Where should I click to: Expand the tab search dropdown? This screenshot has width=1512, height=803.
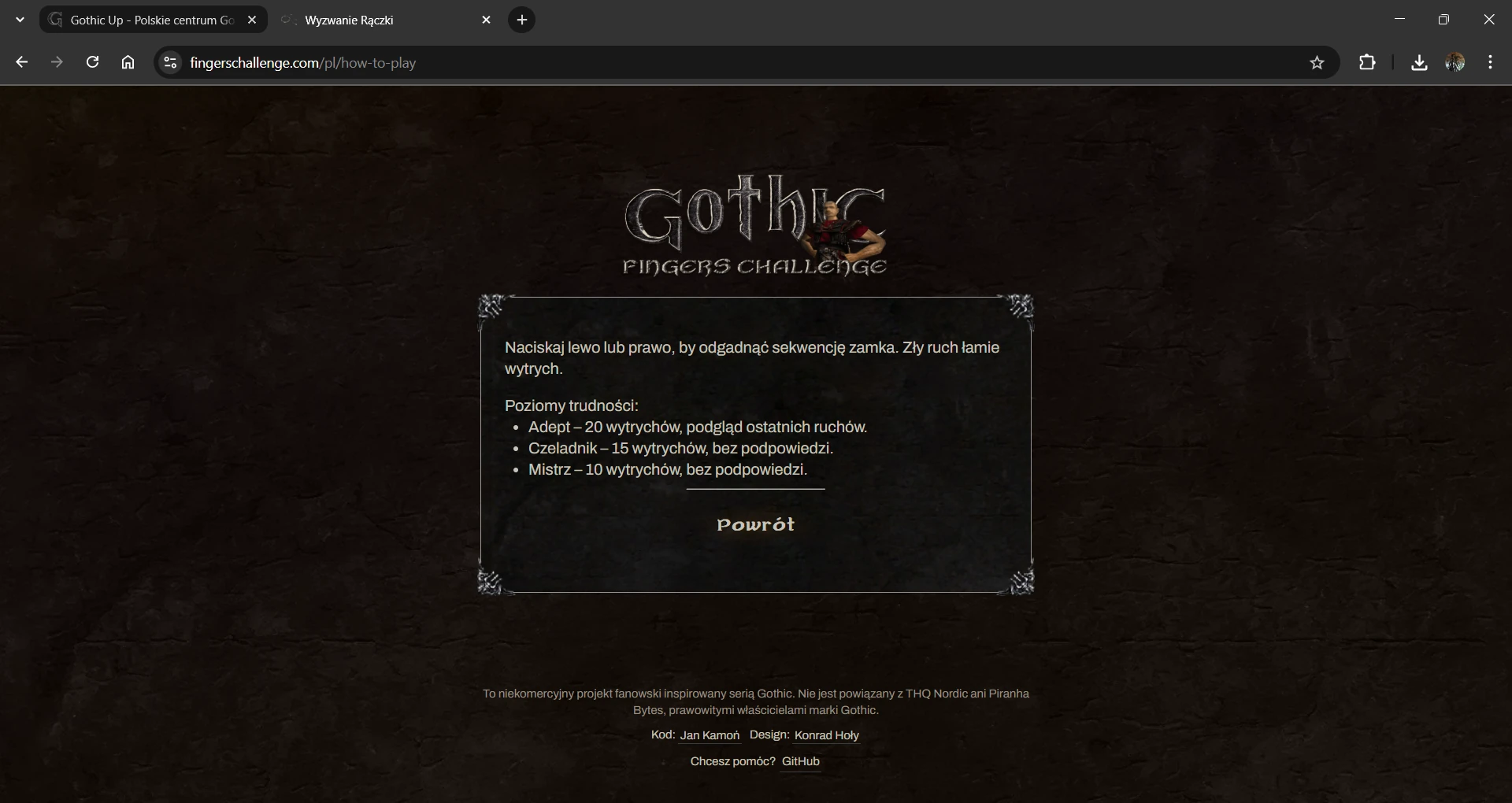coord(20,20)
